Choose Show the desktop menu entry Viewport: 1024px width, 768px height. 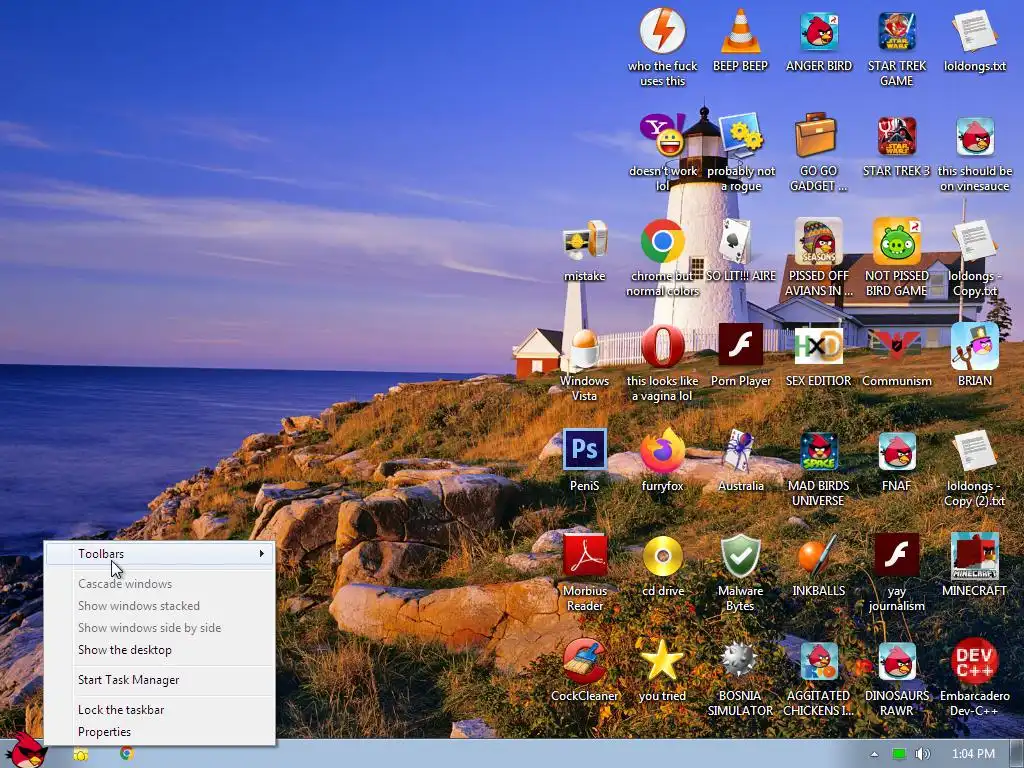click(160, 650)
